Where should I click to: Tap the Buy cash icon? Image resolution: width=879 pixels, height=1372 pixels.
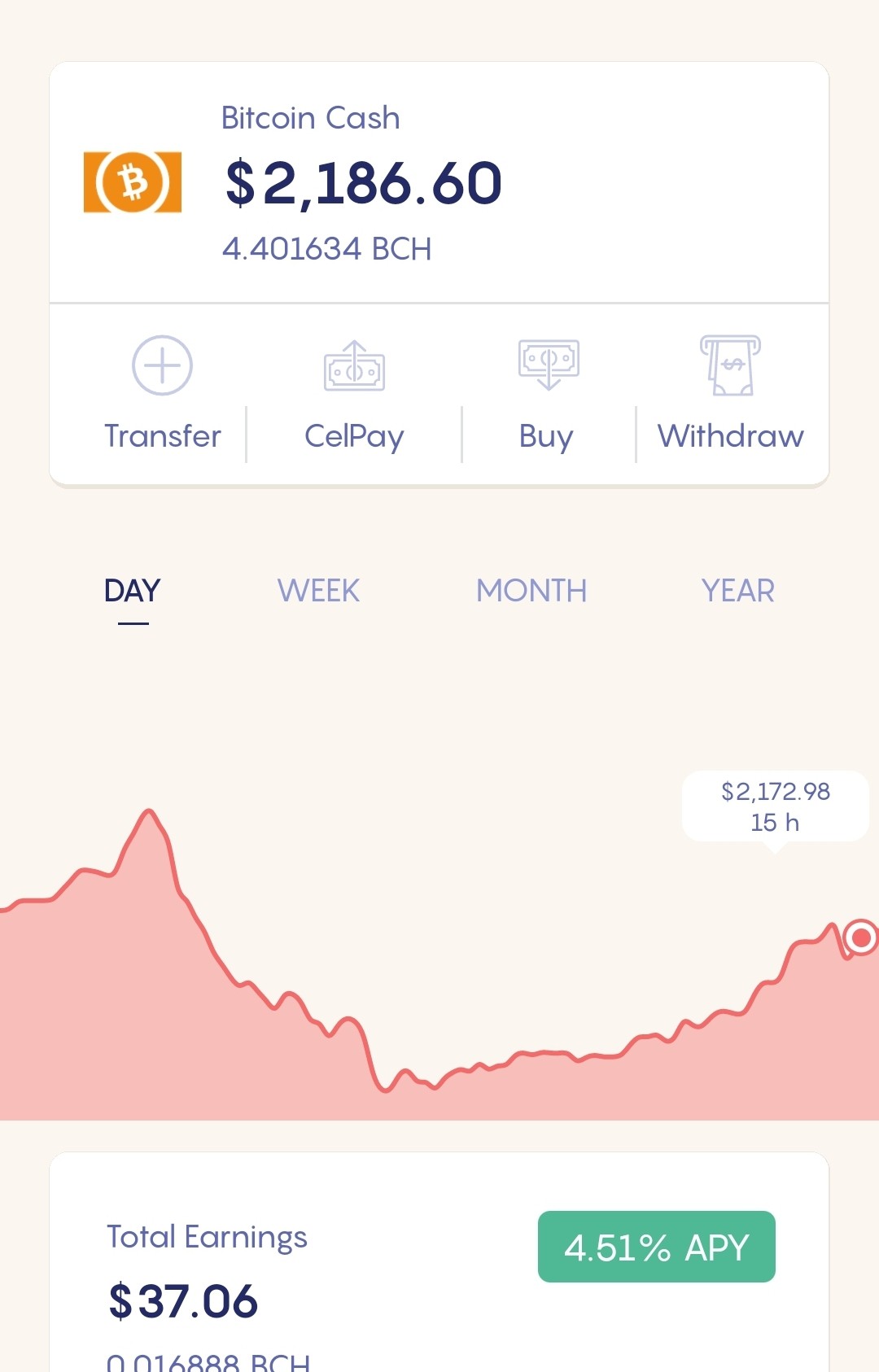click(x=549, y=365)
